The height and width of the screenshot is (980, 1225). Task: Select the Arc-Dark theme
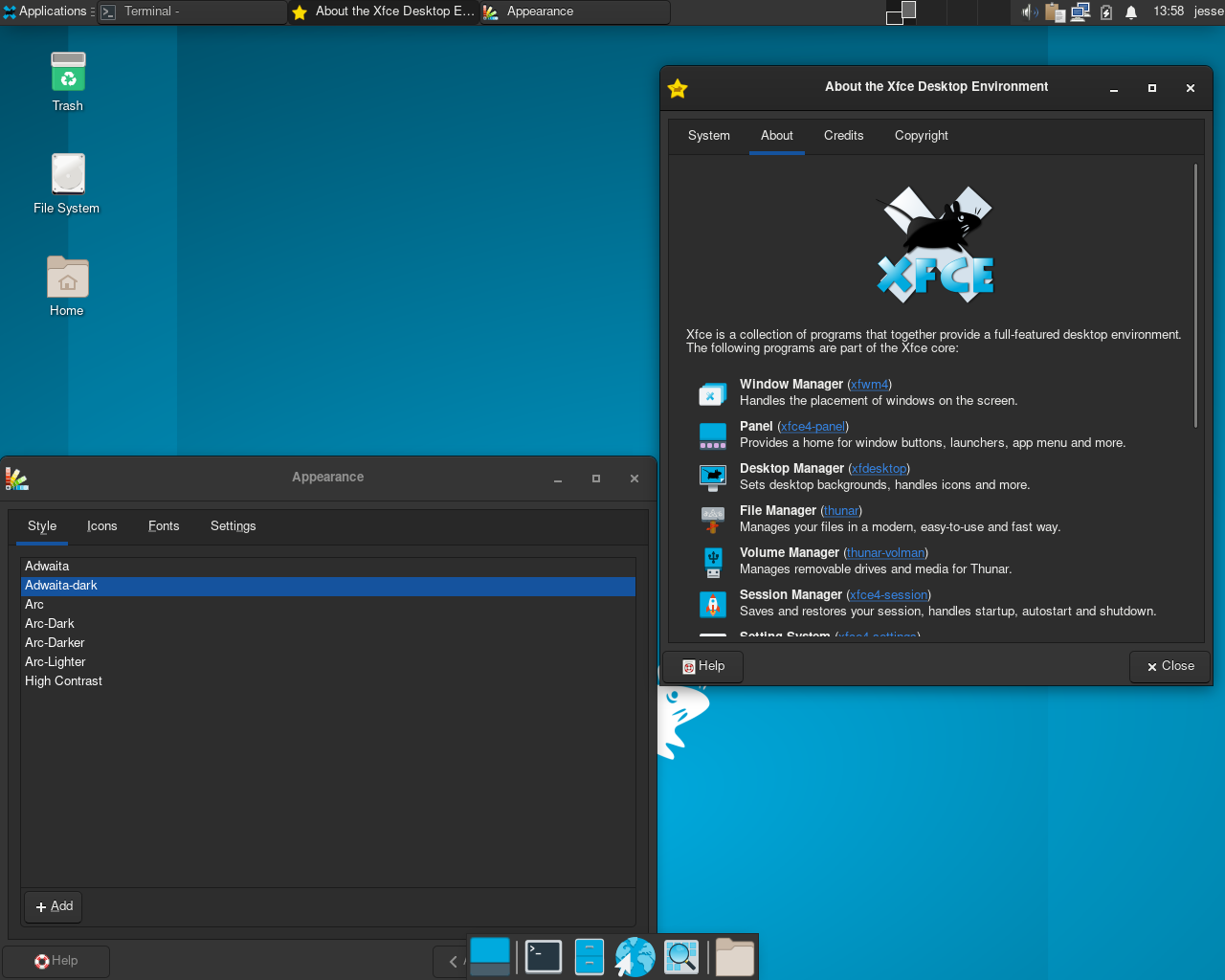pyautogui.click(x=328, y=624)
